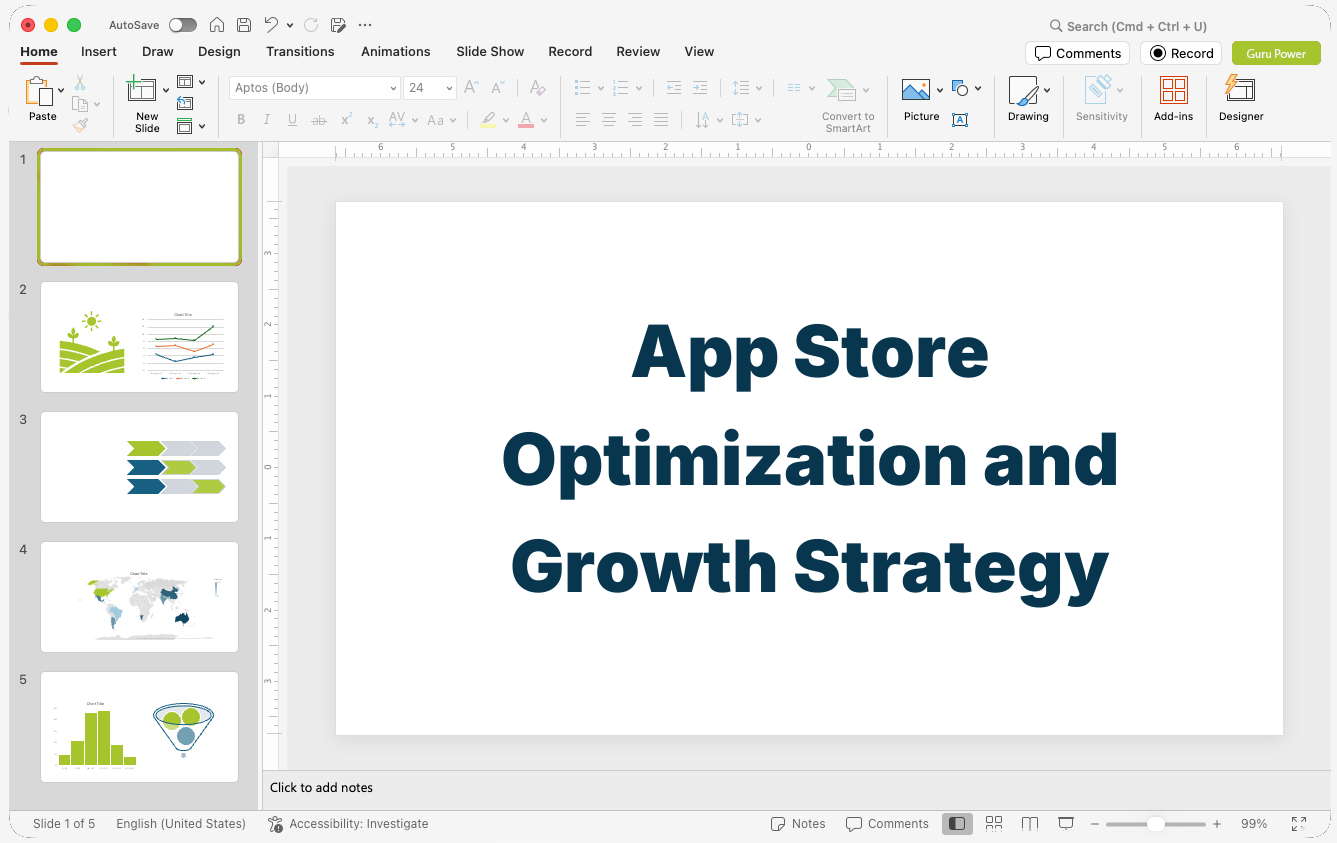Click the Increase Indent icon
This screenshot has height=843, width=1337.
coord(700,88)
